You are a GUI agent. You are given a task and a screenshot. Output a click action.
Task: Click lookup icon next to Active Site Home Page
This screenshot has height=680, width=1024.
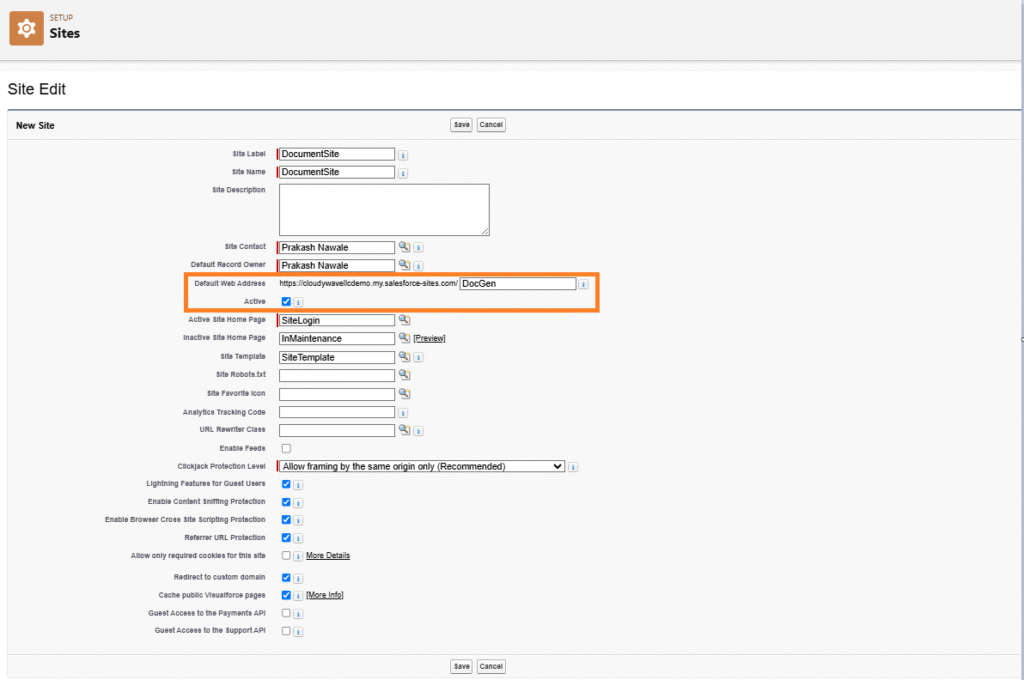[x=404, y=320]
